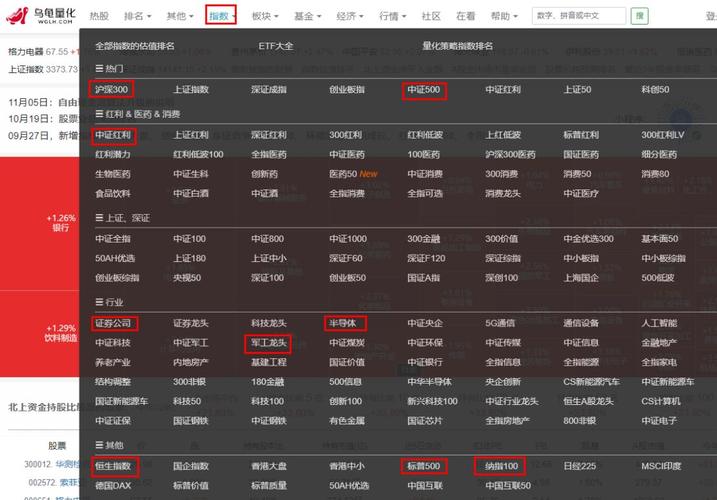Expand the 经济 dropdown menu

[x=350, y=16]
